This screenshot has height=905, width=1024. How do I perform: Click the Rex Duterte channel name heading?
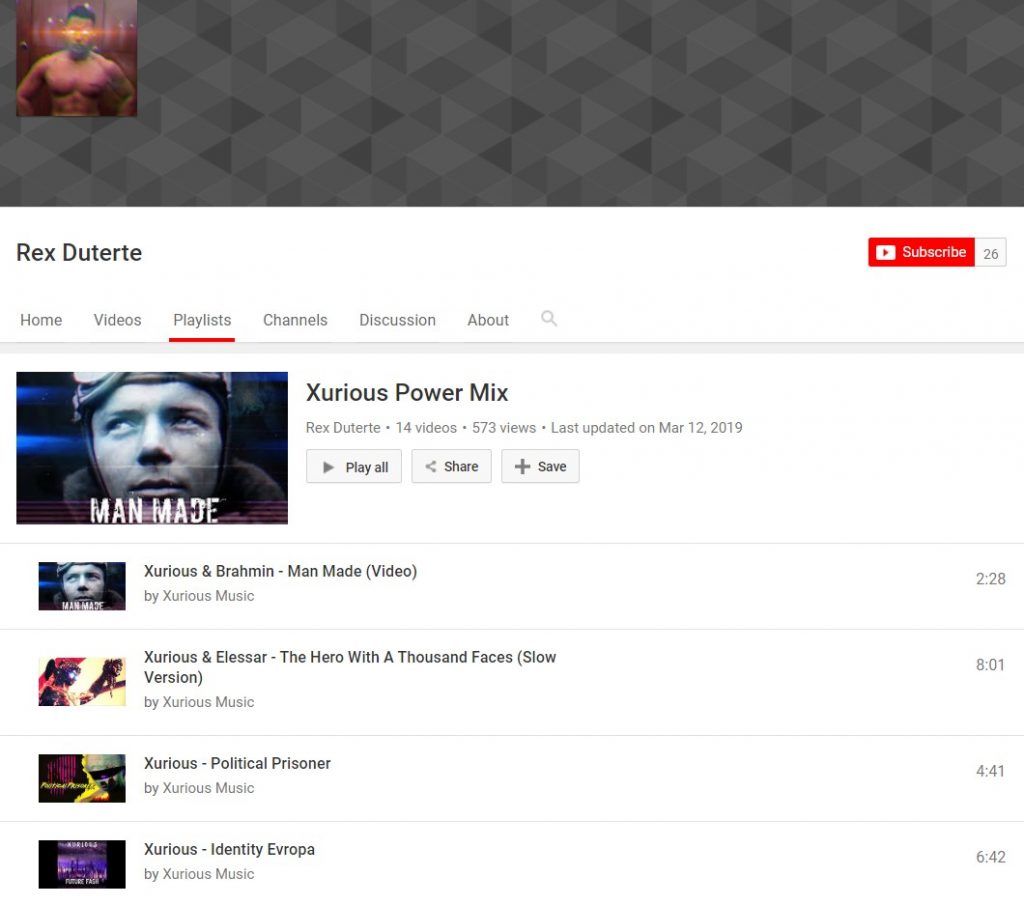click(79, 253)
